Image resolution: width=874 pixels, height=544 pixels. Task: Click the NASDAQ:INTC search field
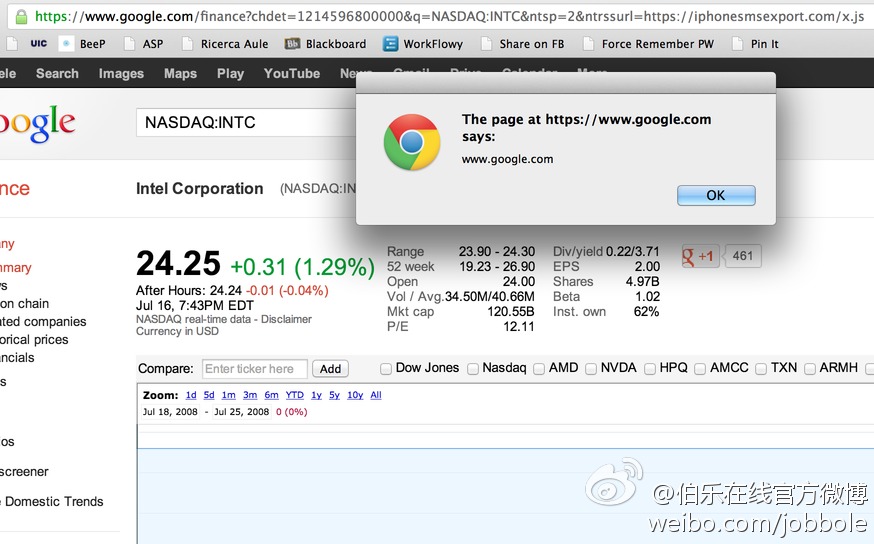(x=246, y=123)
